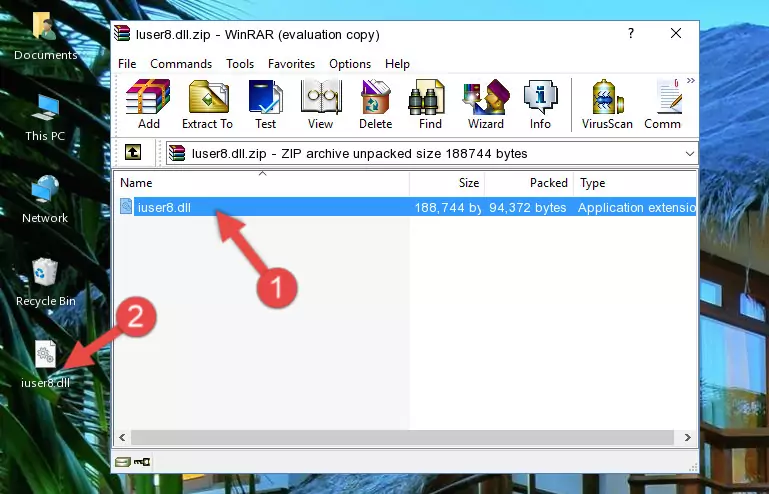Open the Commands menu
769x494 pixels.
click(x=181, y=64)
